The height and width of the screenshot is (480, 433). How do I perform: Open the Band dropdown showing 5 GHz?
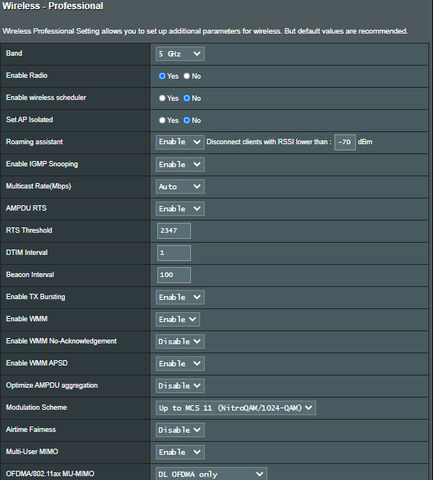point(180,54)
